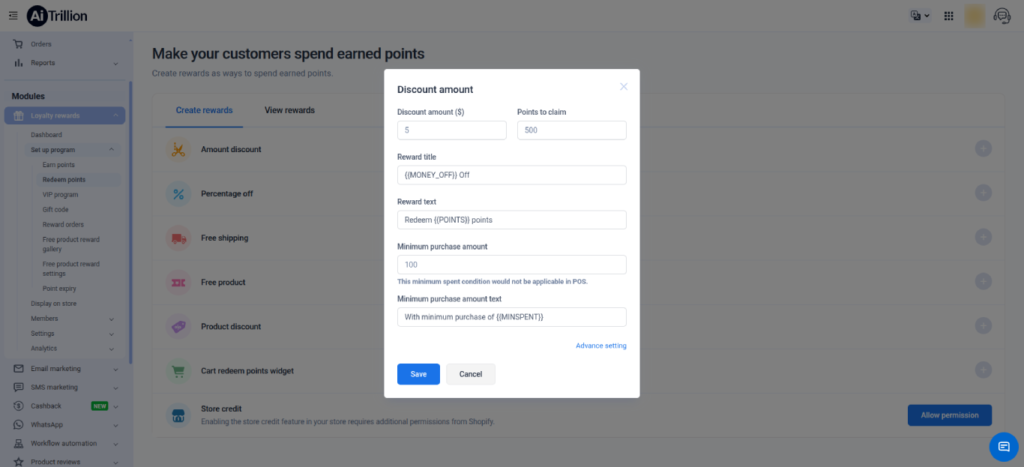Switch to the View rewards tab
The height and width of the screenshot is (467, 1024).
pos(289,110)
